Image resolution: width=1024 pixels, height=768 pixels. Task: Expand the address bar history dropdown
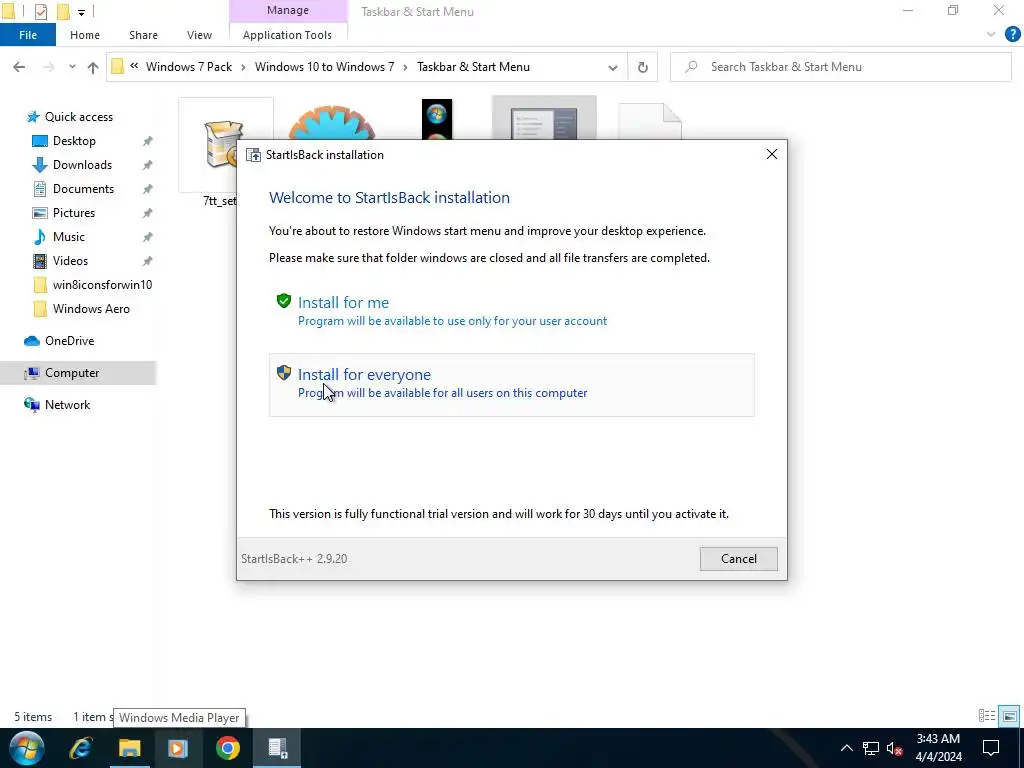click(x=613, y=67)
